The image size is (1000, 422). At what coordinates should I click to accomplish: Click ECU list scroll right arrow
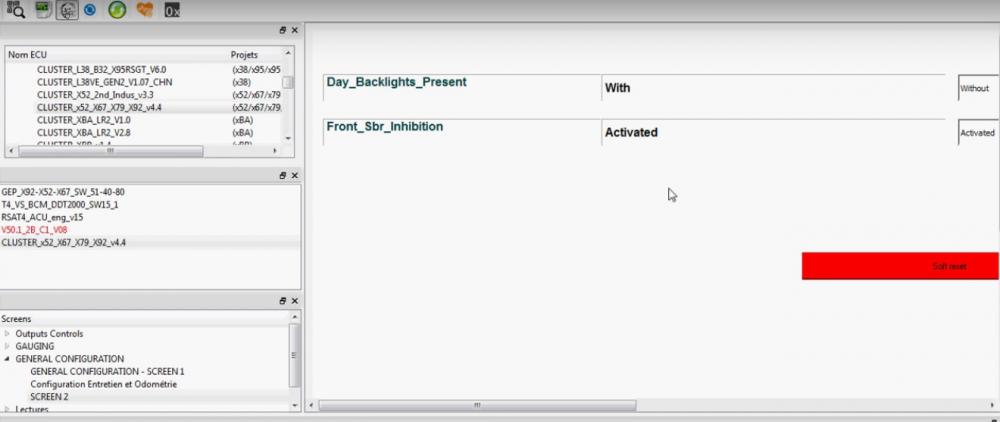click(x=275, y=151)
